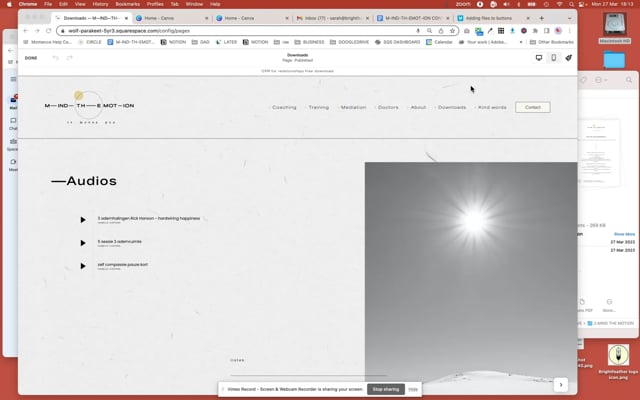Click the M-IND-TH-EMOT-ION site logo
The image size is (640, 400).
[x=89, y=106]
